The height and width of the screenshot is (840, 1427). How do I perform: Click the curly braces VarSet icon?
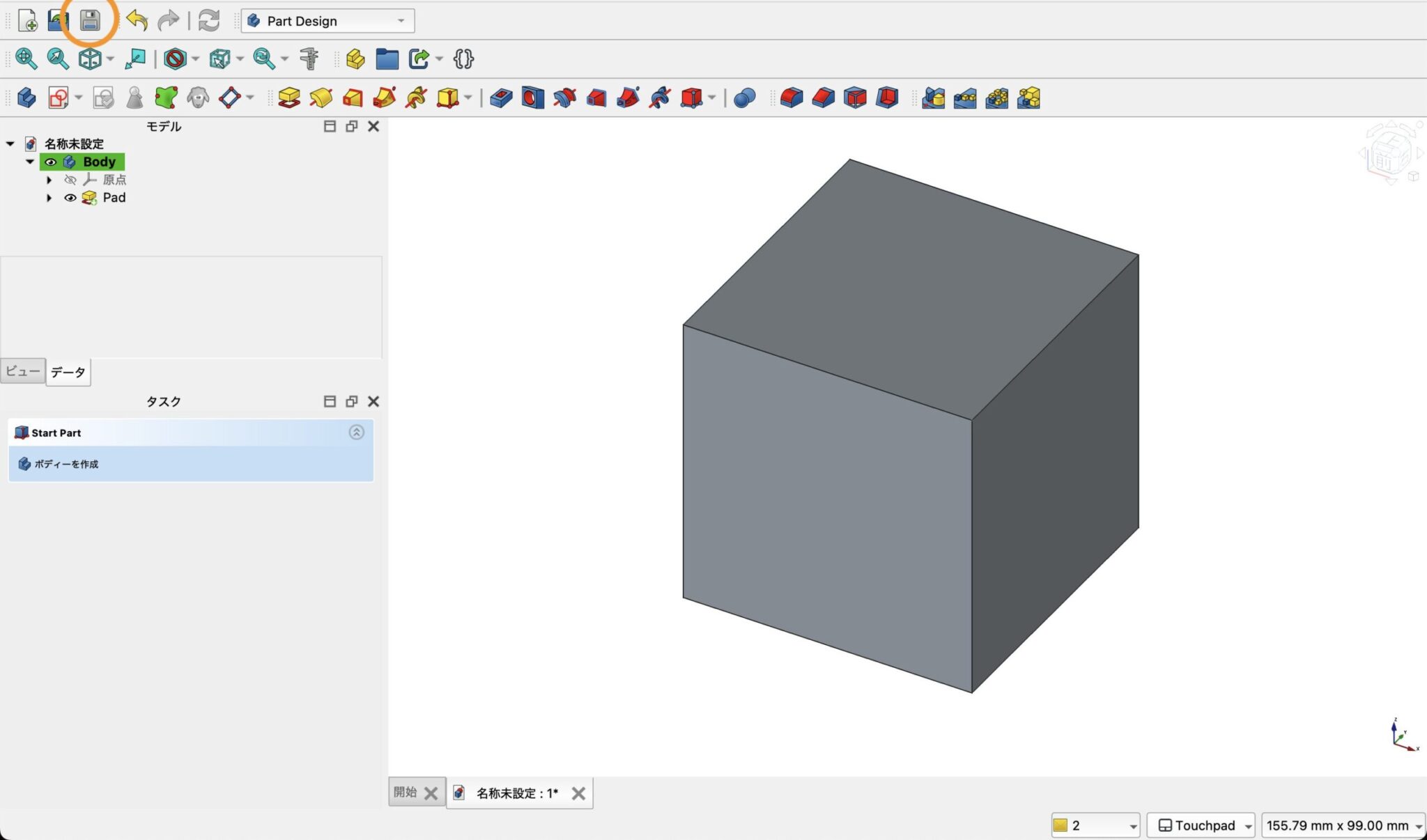click(463, 59)
